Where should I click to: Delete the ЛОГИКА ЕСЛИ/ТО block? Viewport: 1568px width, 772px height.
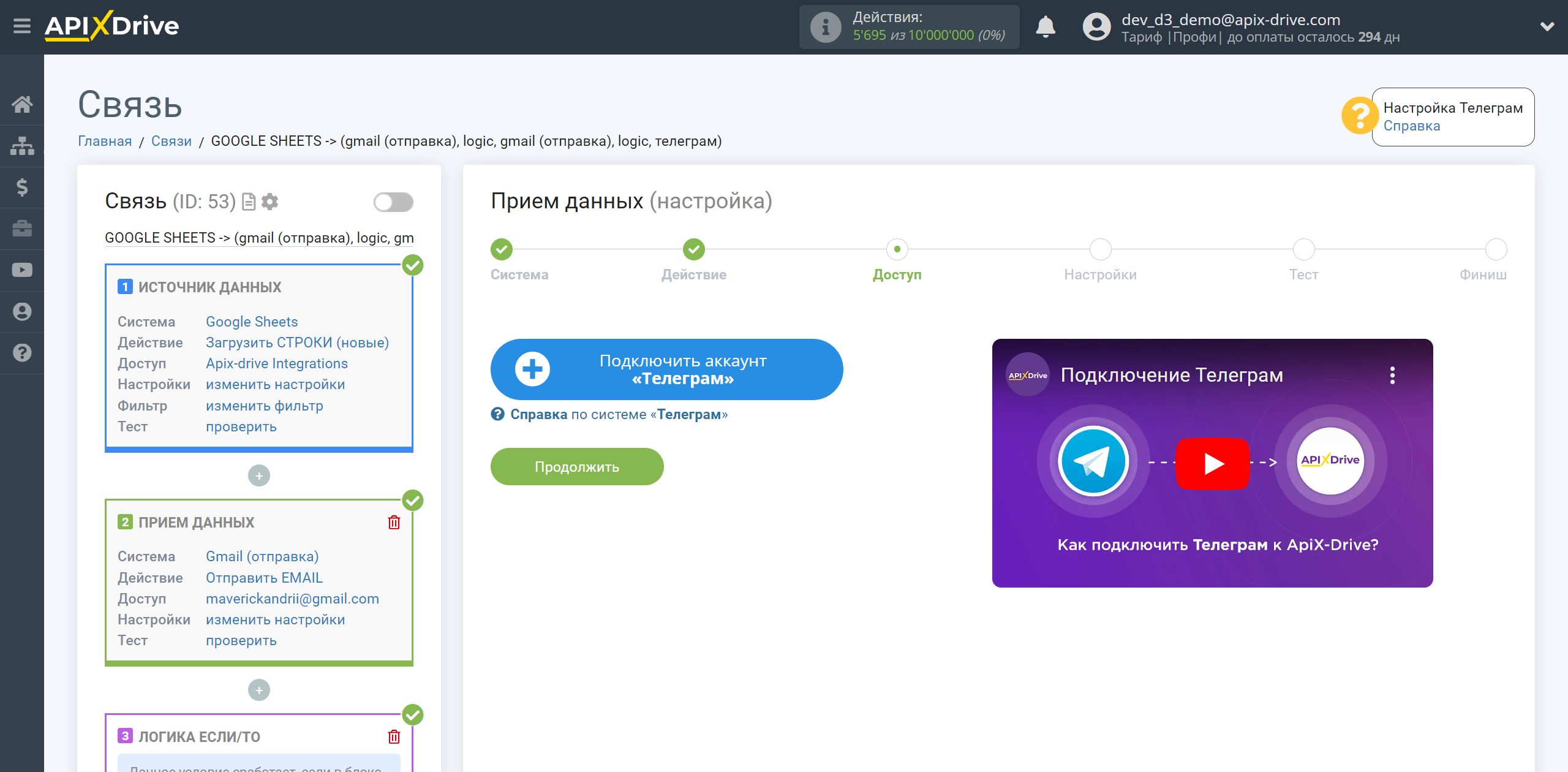tap(394, 736)
